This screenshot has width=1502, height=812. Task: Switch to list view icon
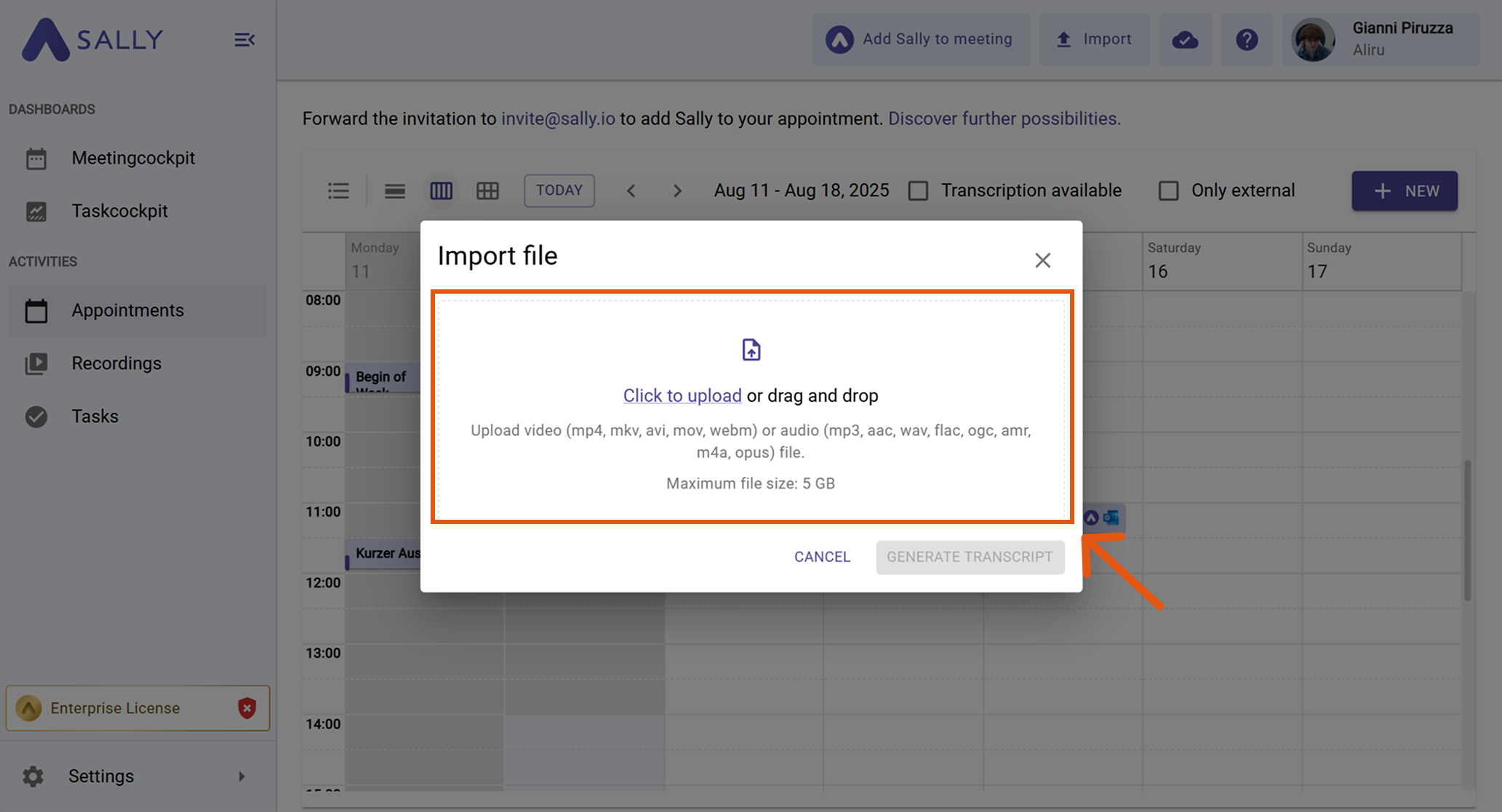338,190
